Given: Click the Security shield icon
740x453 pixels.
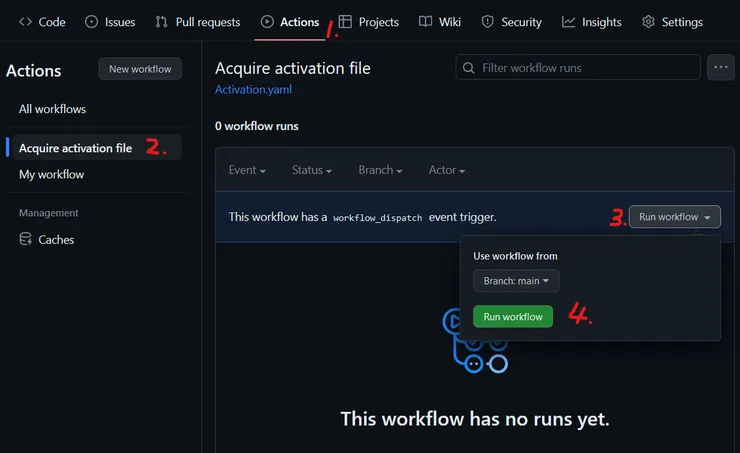Looking at the screenshot, I should [x=487, y=22].
